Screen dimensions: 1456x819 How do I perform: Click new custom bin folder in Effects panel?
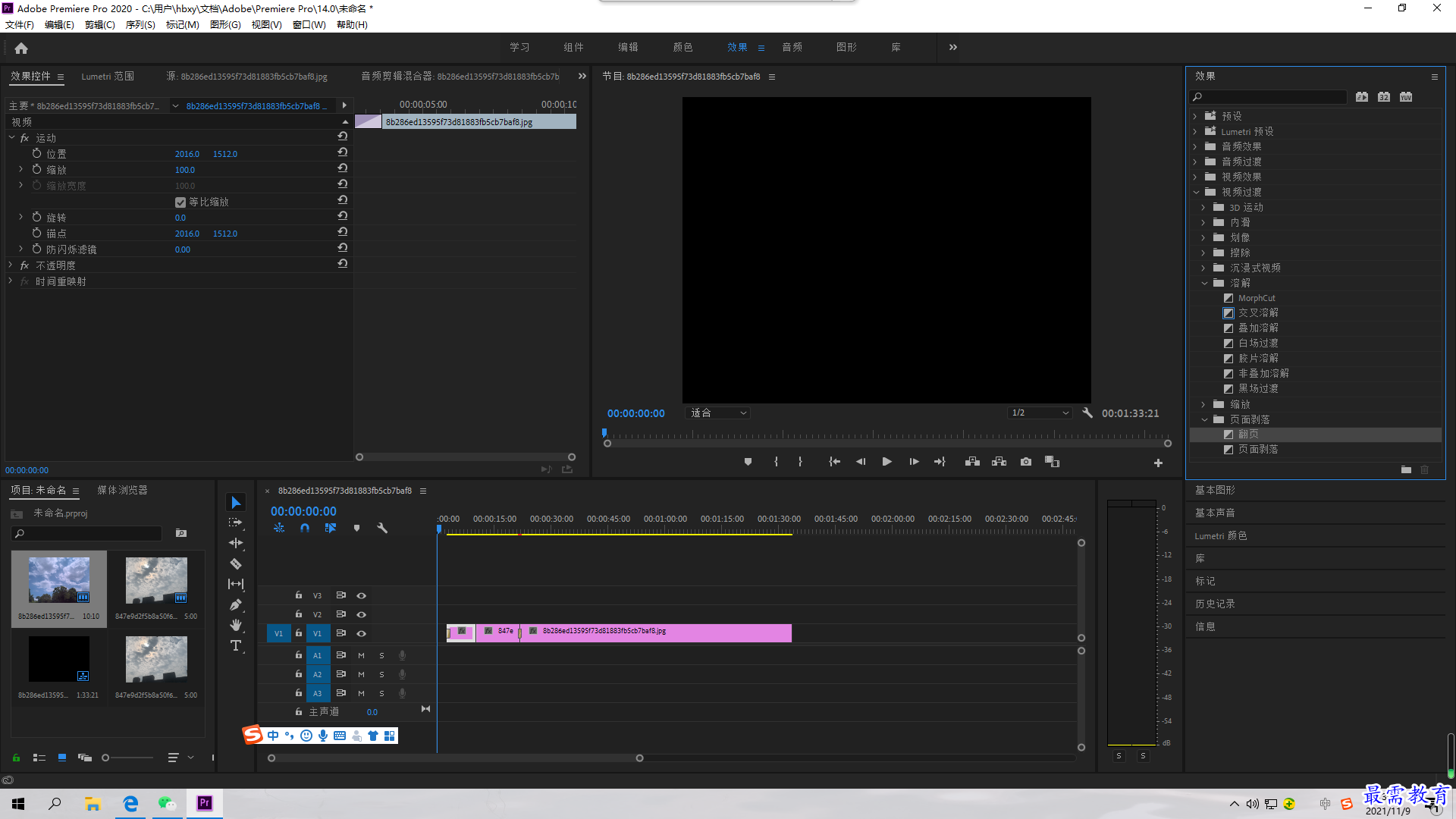(1406, 470)
